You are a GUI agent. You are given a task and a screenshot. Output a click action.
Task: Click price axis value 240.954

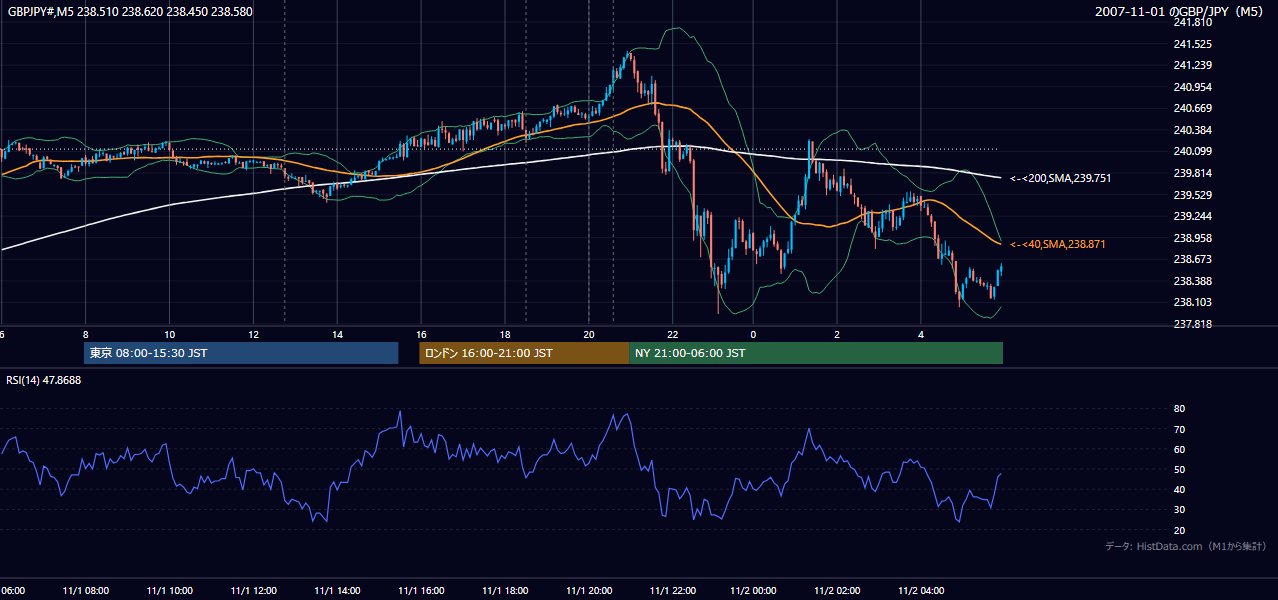click(1192, 87)
